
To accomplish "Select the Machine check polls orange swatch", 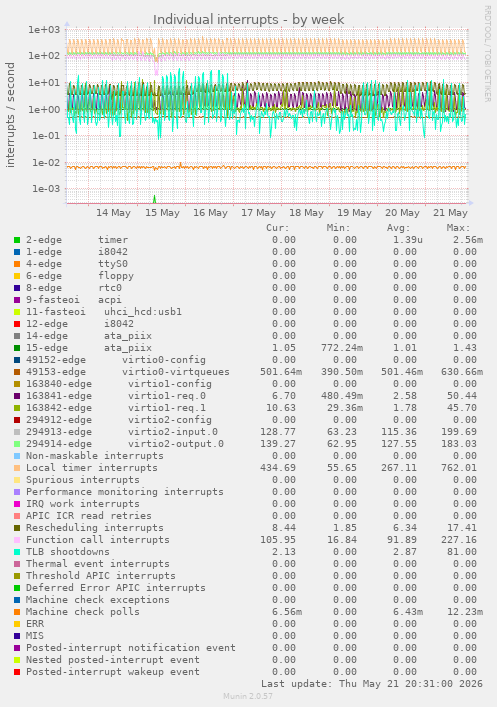I will tap(17, 612).
